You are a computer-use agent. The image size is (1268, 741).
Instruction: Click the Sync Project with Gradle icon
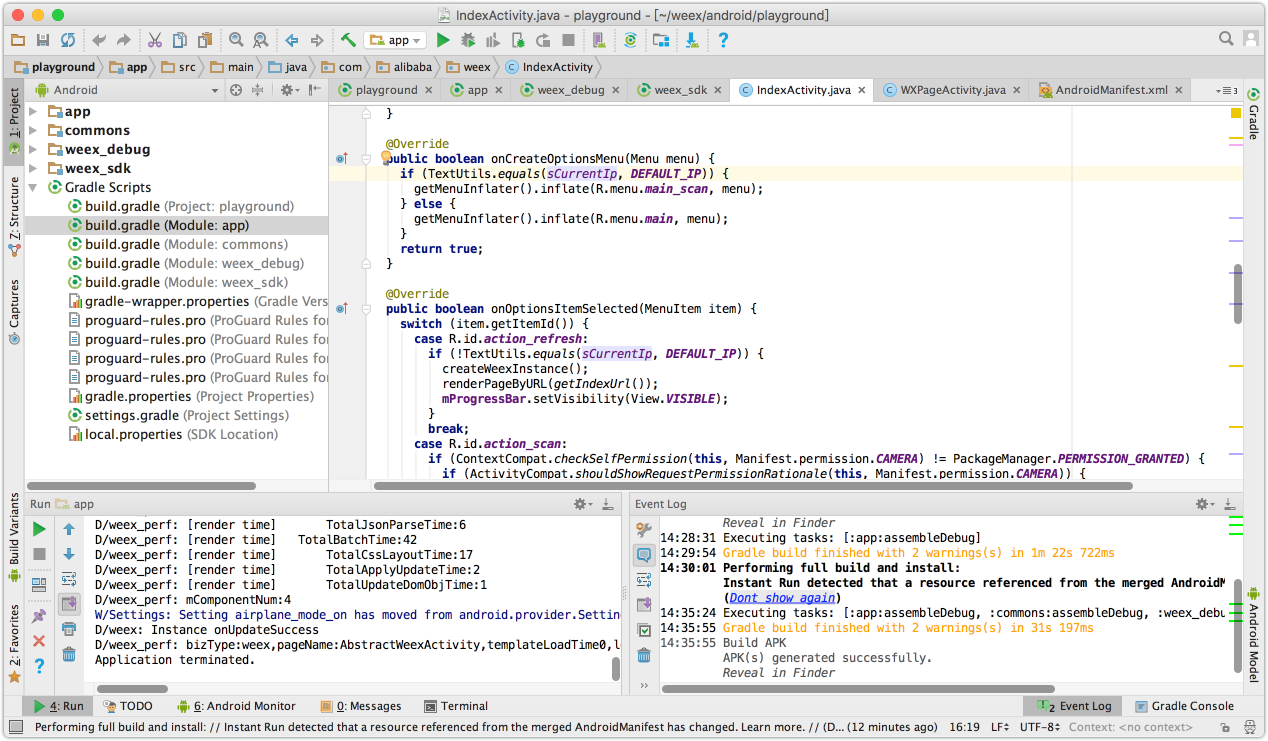(x=631, y=40)
